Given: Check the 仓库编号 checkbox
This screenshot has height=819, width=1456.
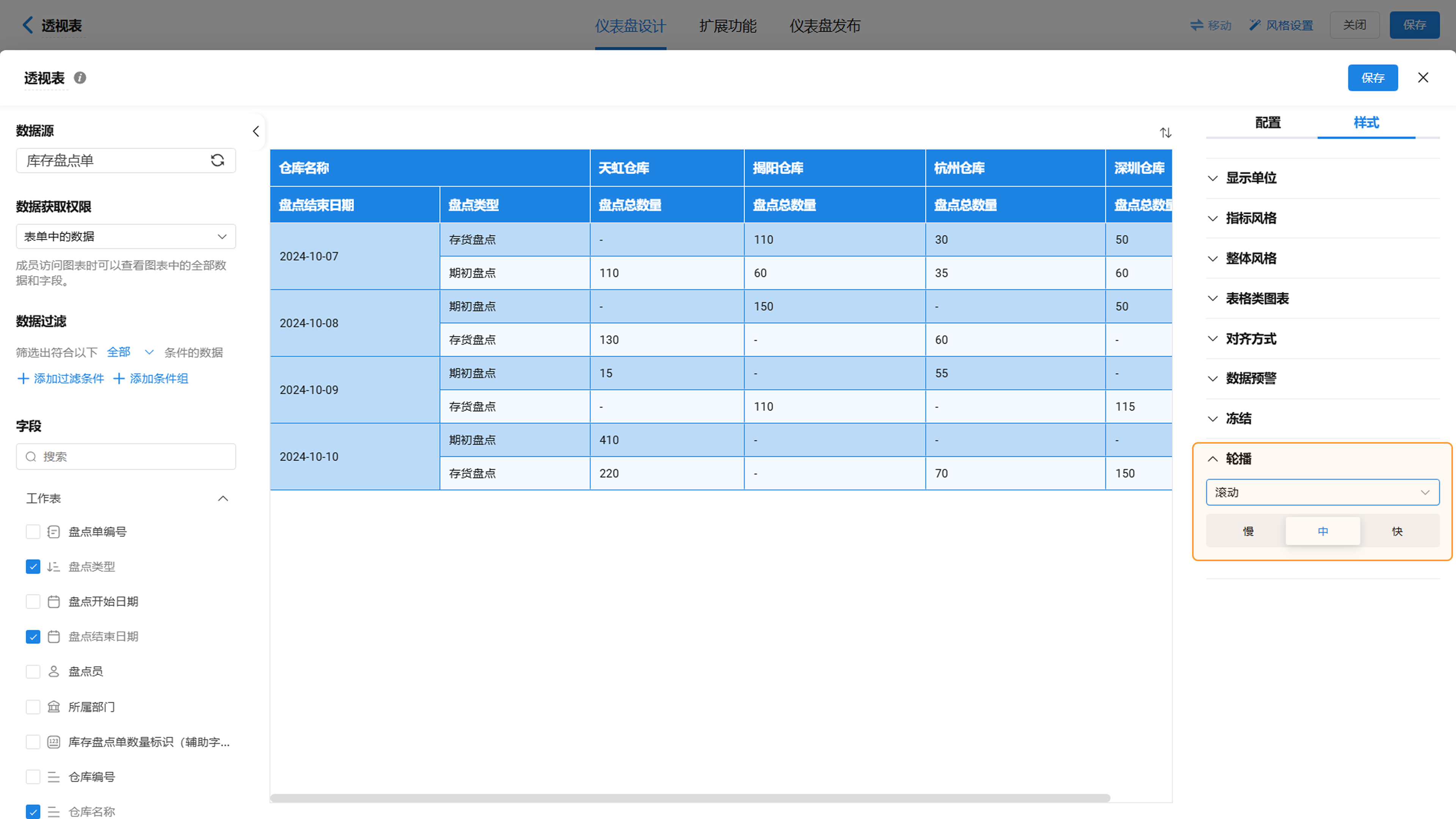Looking at the screenshot, I should pyautogui.click(x=33, y=777).
